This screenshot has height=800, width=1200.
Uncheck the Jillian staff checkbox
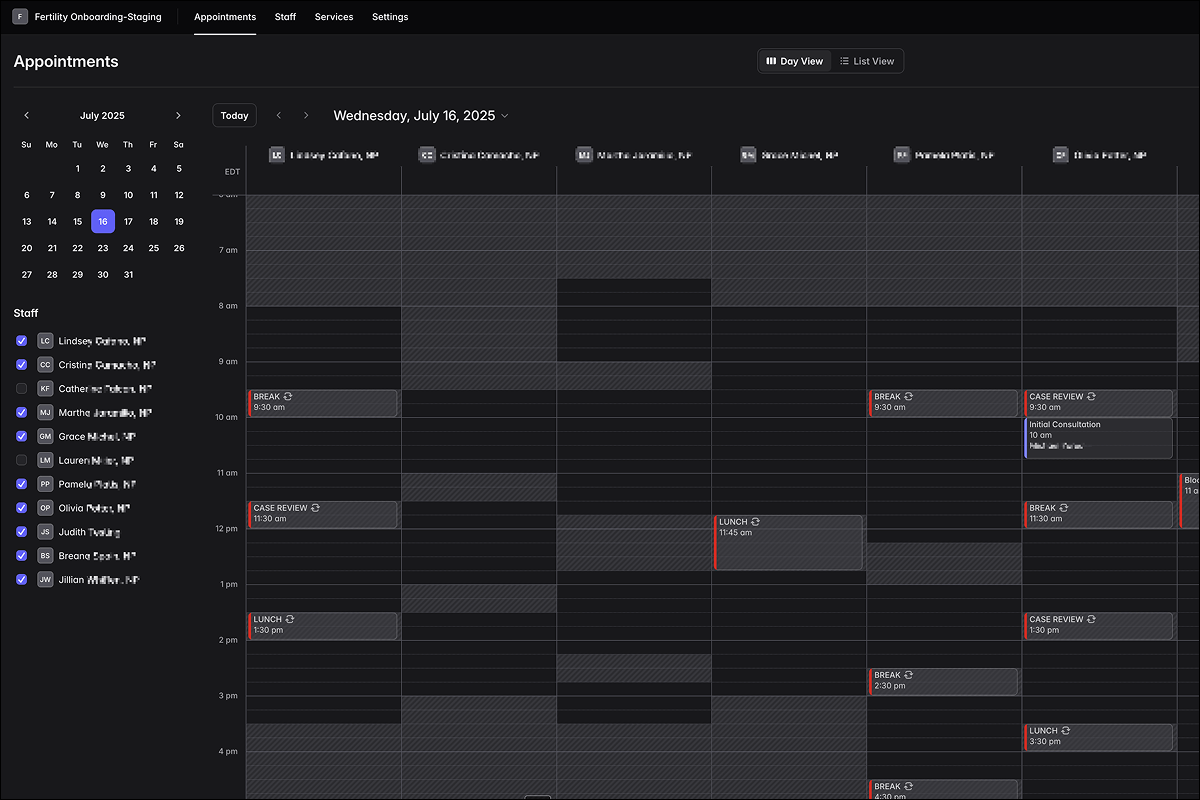pos(22,579)
